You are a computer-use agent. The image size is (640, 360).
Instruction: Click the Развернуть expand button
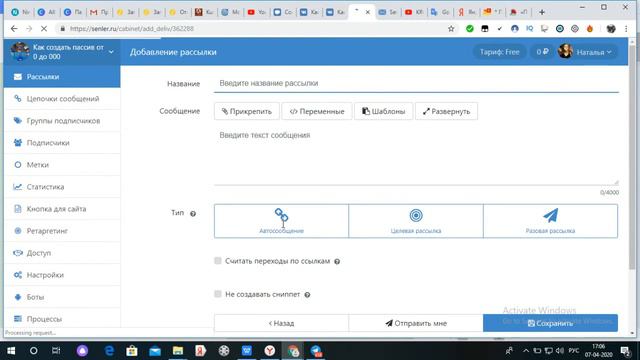(x=447, y=111)
